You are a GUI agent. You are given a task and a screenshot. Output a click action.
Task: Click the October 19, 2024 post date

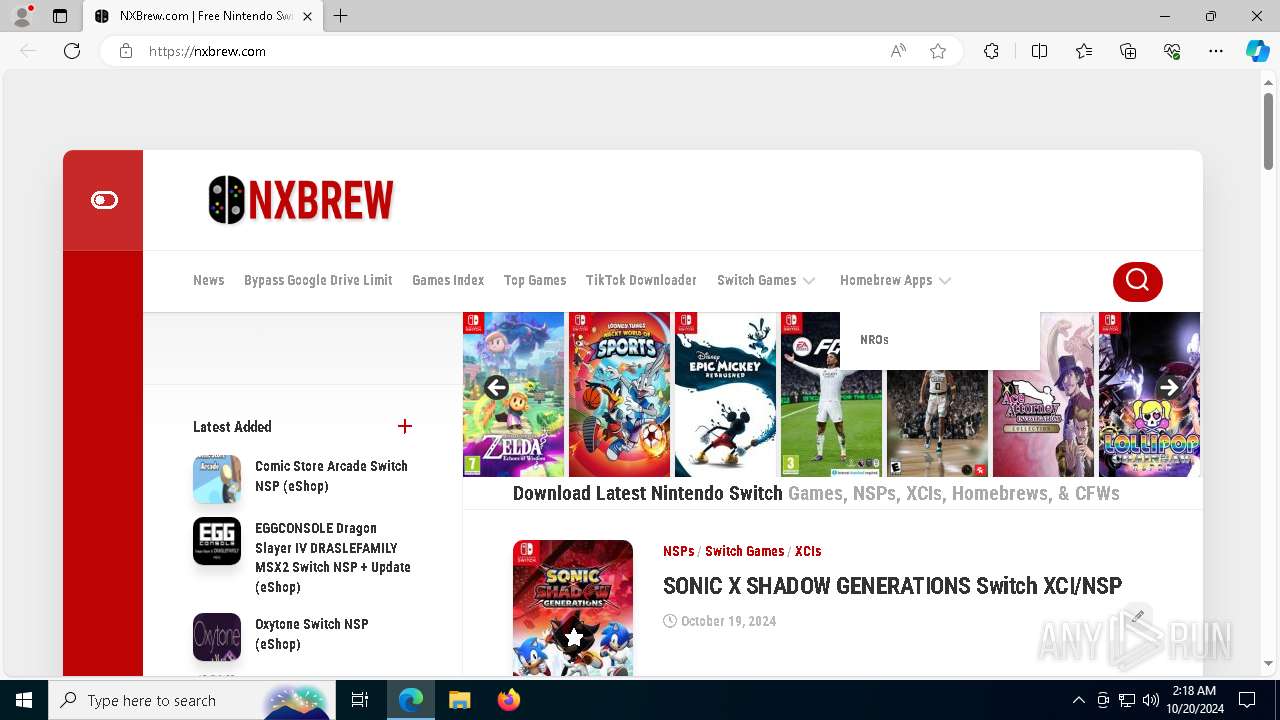pyautogui.click(x=728, y=621)
